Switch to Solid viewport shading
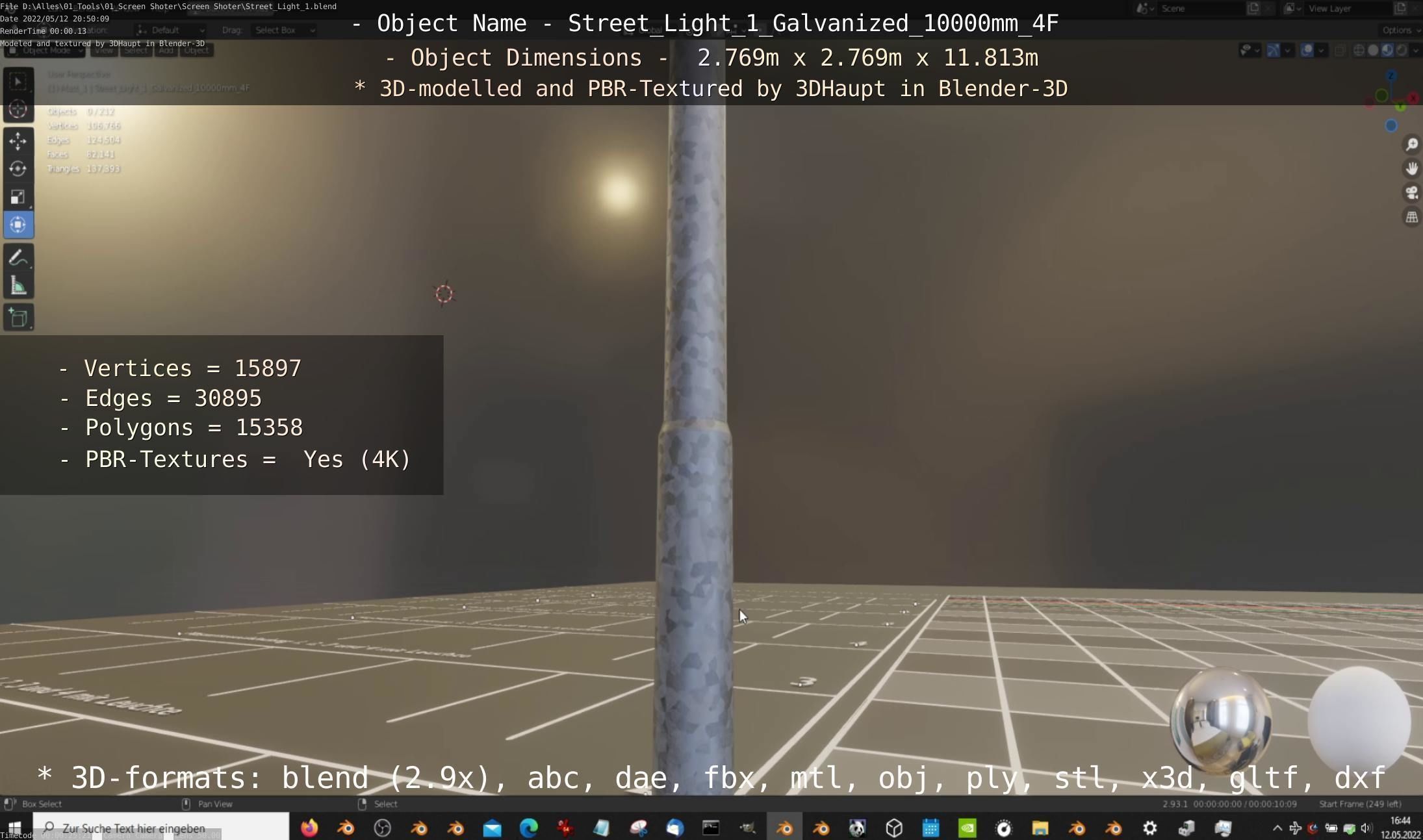This screenshot has height=840, width=1423. (1373, 50)
